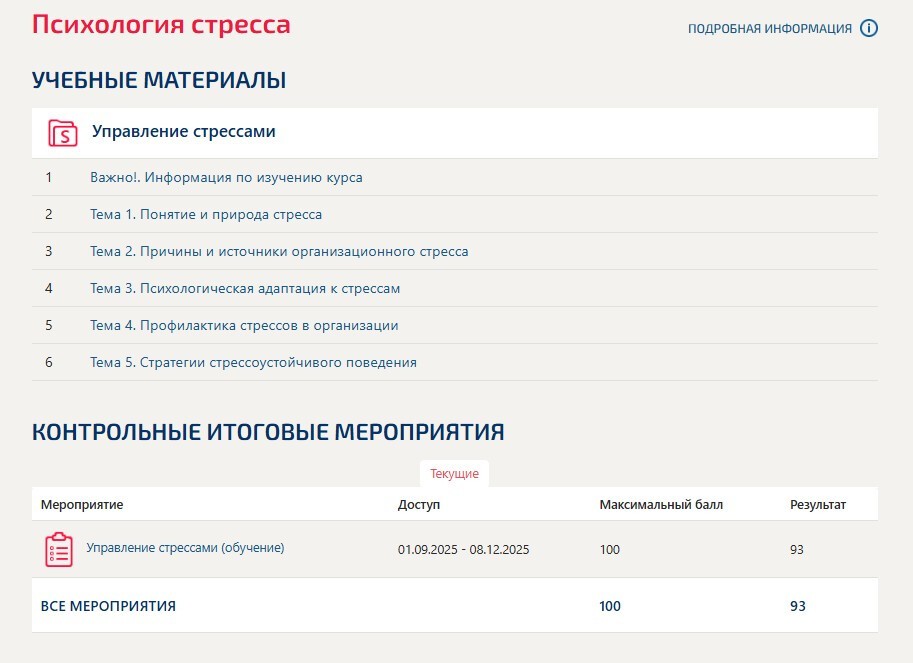This screenshot has height=663, width=913.
Task: Open the Управление стрессами (обучение) event link
Action: point(185,548)
